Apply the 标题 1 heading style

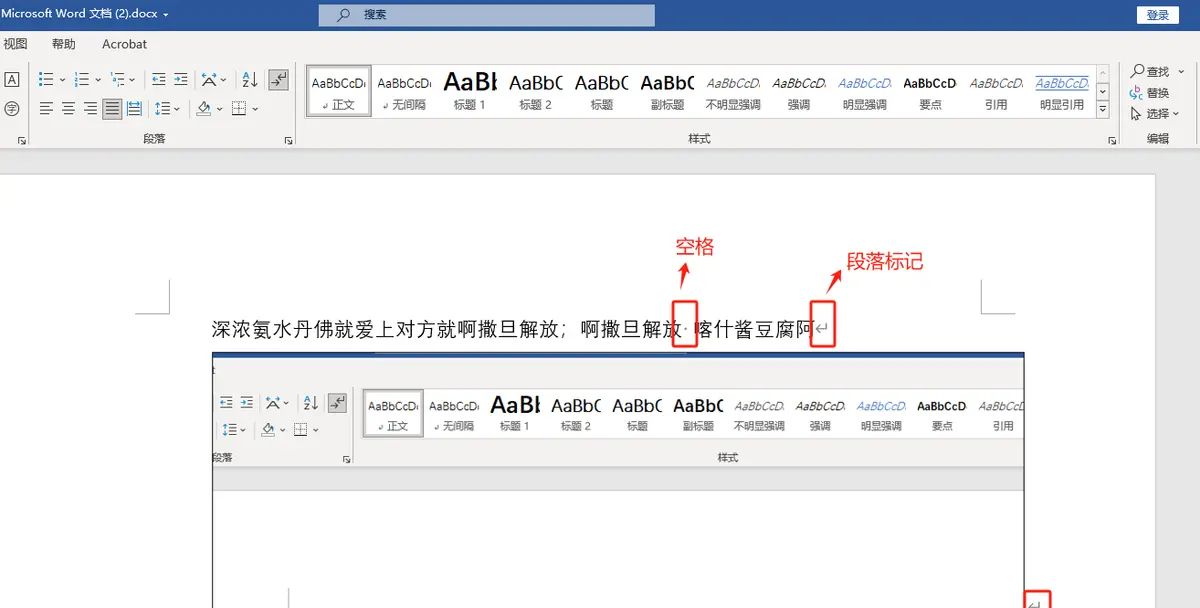tap(469, 90)
